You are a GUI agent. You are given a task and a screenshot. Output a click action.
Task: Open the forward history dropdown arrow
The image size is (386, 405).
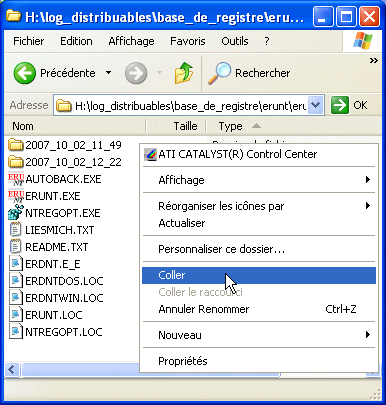pyautogui.click(x=159, y=73)
